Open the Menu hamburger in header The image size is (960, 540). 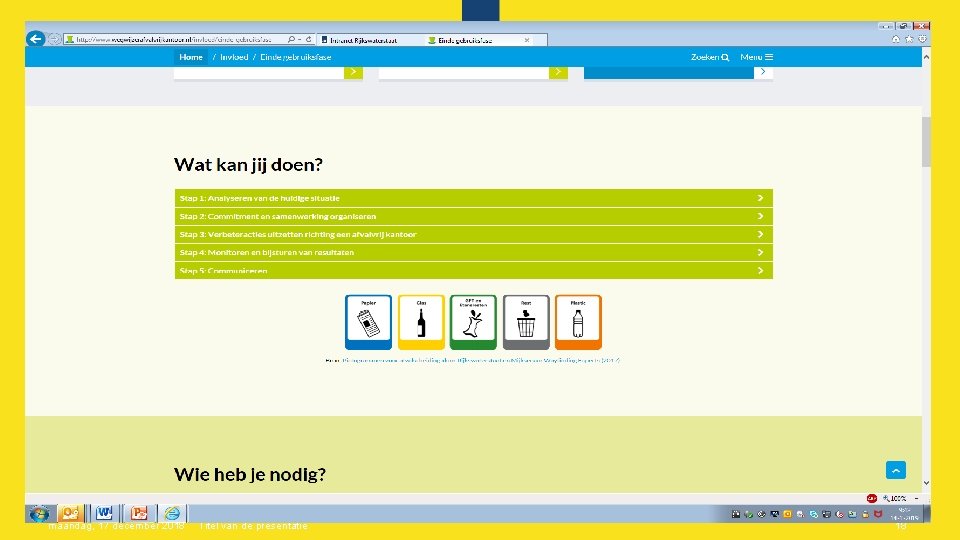(757, 57)
